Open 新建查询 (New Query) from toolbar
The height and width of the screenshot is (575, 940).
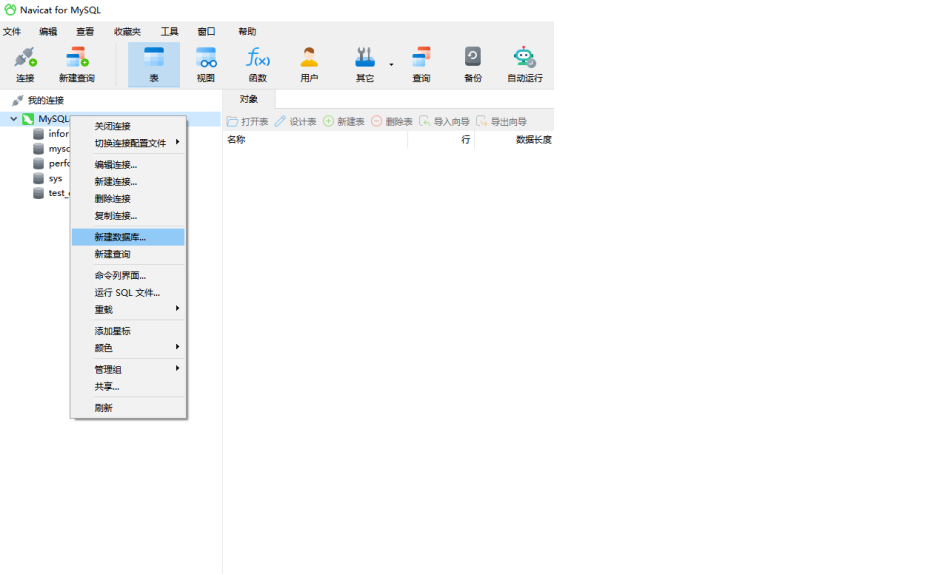[x=77, y=64]
